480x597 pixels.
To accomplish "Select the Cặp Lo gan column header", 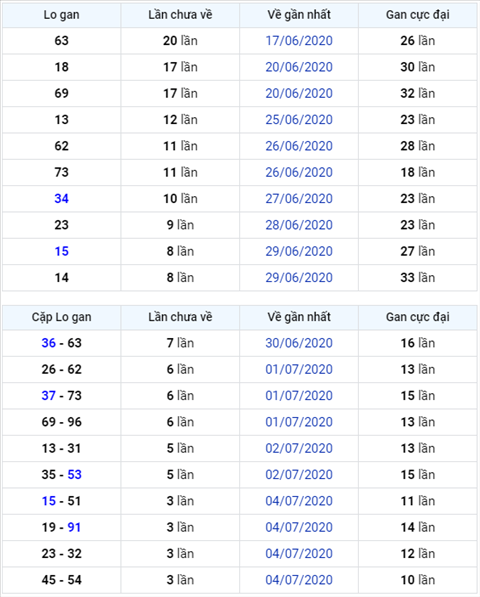I will tap(62, 317).
